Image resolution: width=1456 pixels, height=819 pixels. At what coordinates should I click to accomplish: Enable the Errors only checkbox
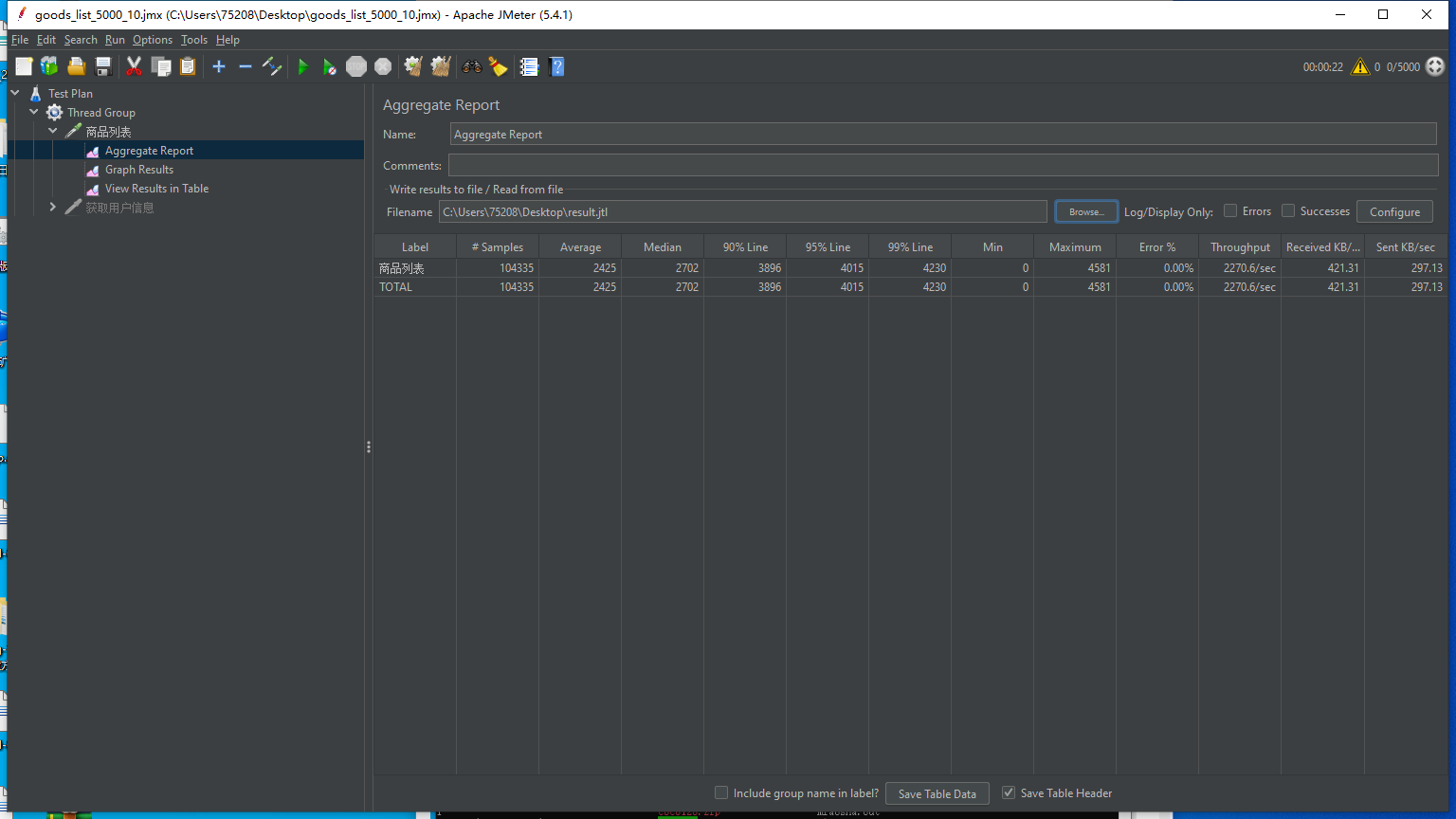pos(1230,210)
